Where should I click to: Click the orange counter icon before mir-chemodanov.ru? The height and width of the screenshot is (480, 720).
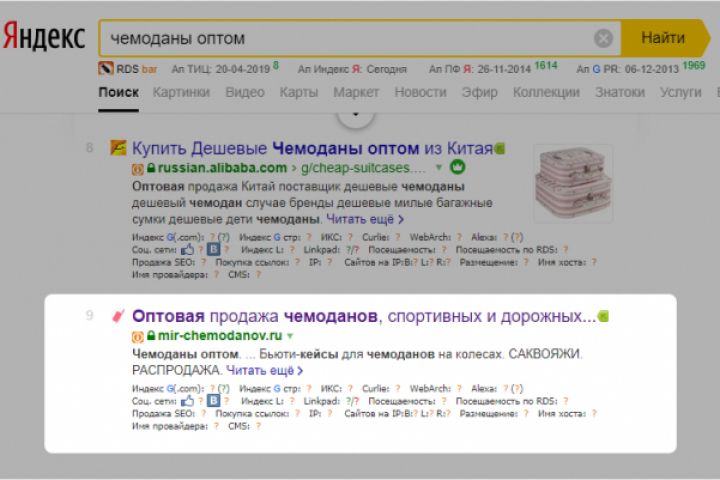click(138, 337)
